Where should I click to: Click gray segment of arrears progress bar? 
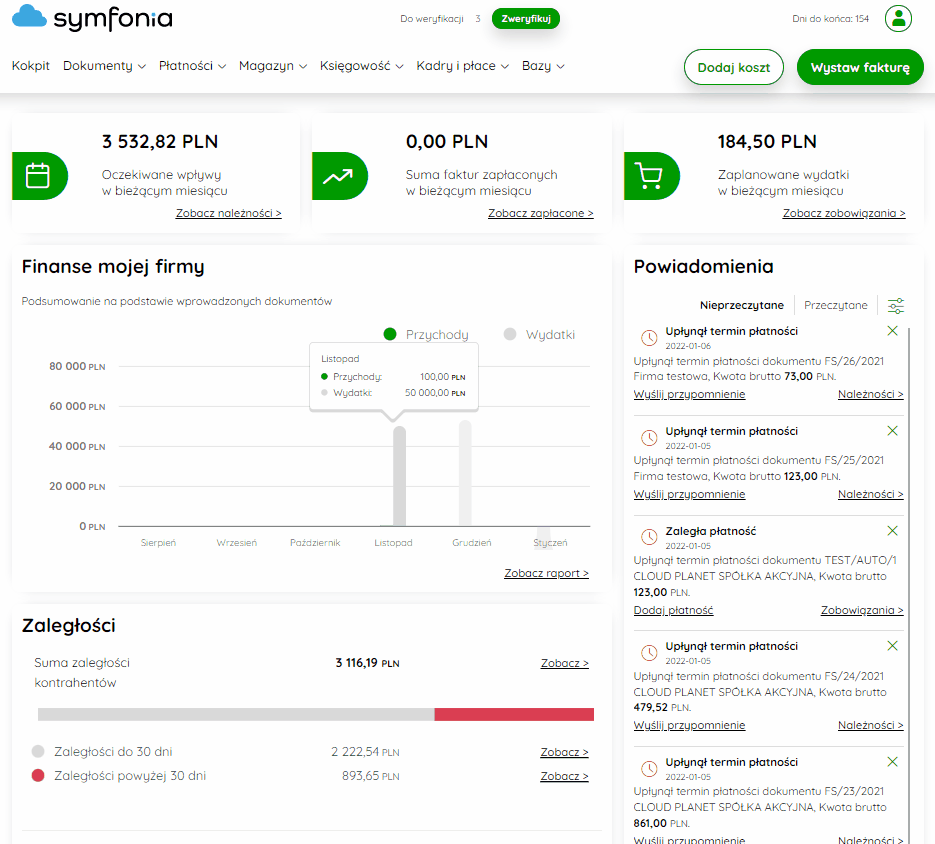pos(236,715)
